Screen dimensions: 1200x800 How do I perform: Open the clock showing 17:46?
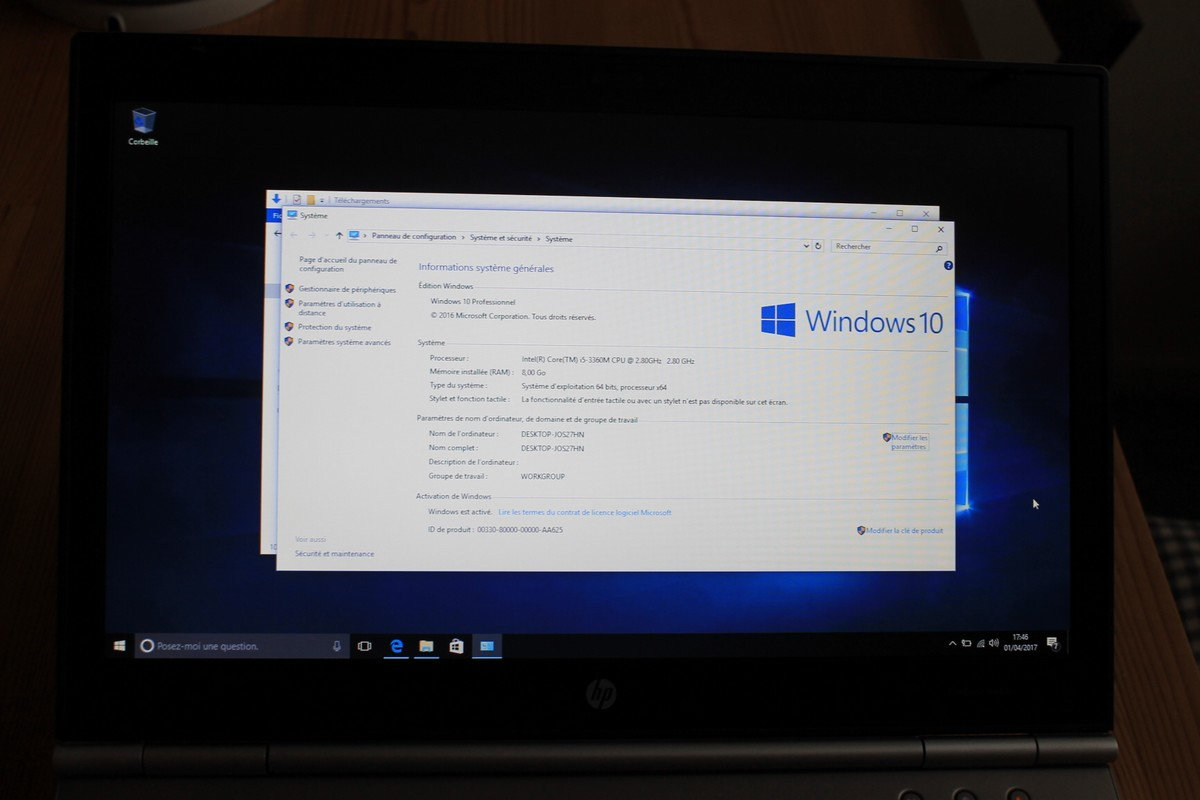1020,641
